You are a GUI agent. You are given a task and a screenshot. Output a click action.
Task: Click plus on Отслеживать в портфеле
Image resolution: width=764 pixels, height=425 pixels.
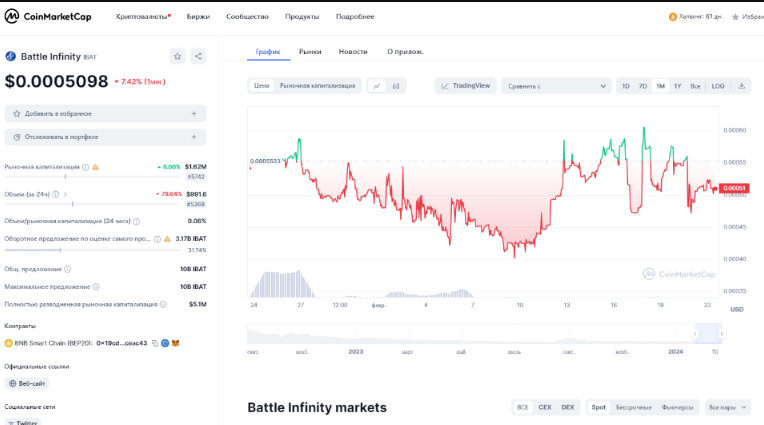194,137
